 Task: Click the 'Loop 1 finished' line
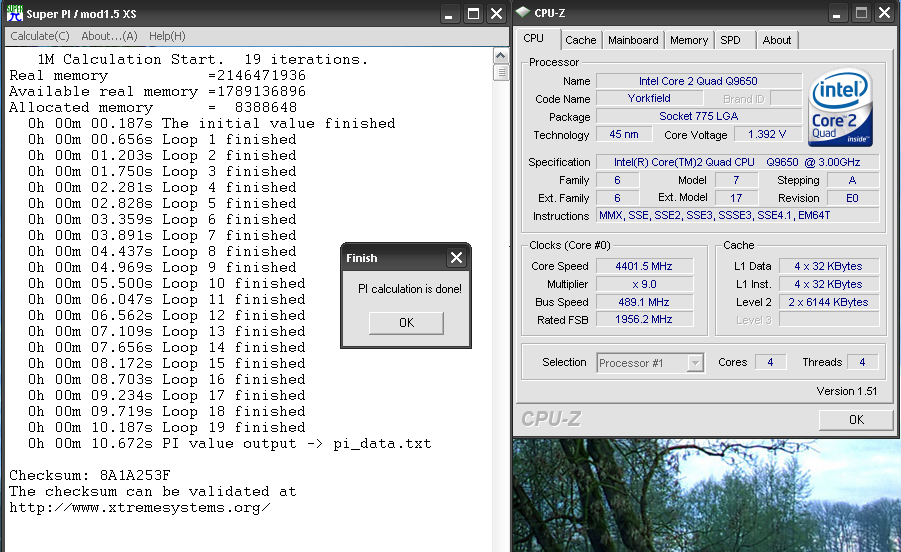tap(162, 140)
